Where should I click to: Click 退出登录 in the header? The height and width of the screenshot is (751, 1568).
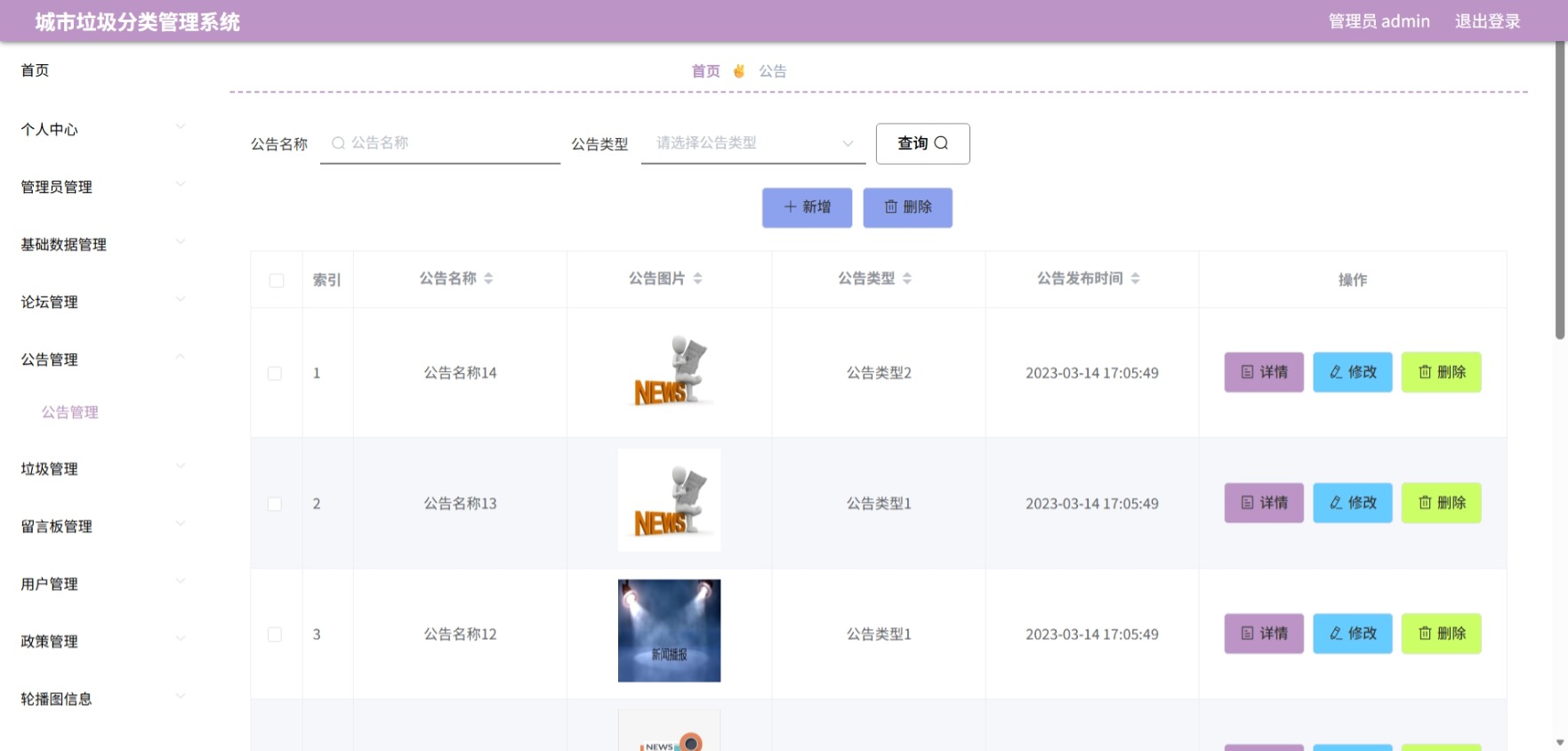(1488, 21)
